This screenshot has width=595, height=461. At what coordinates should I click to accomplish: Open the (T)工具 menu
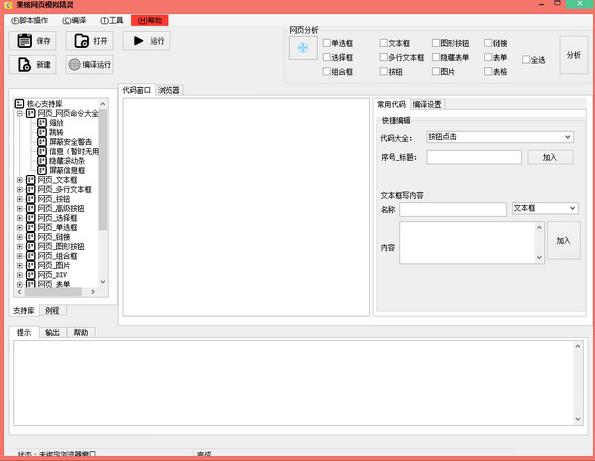pyautogui.click(x=112, y=20)
